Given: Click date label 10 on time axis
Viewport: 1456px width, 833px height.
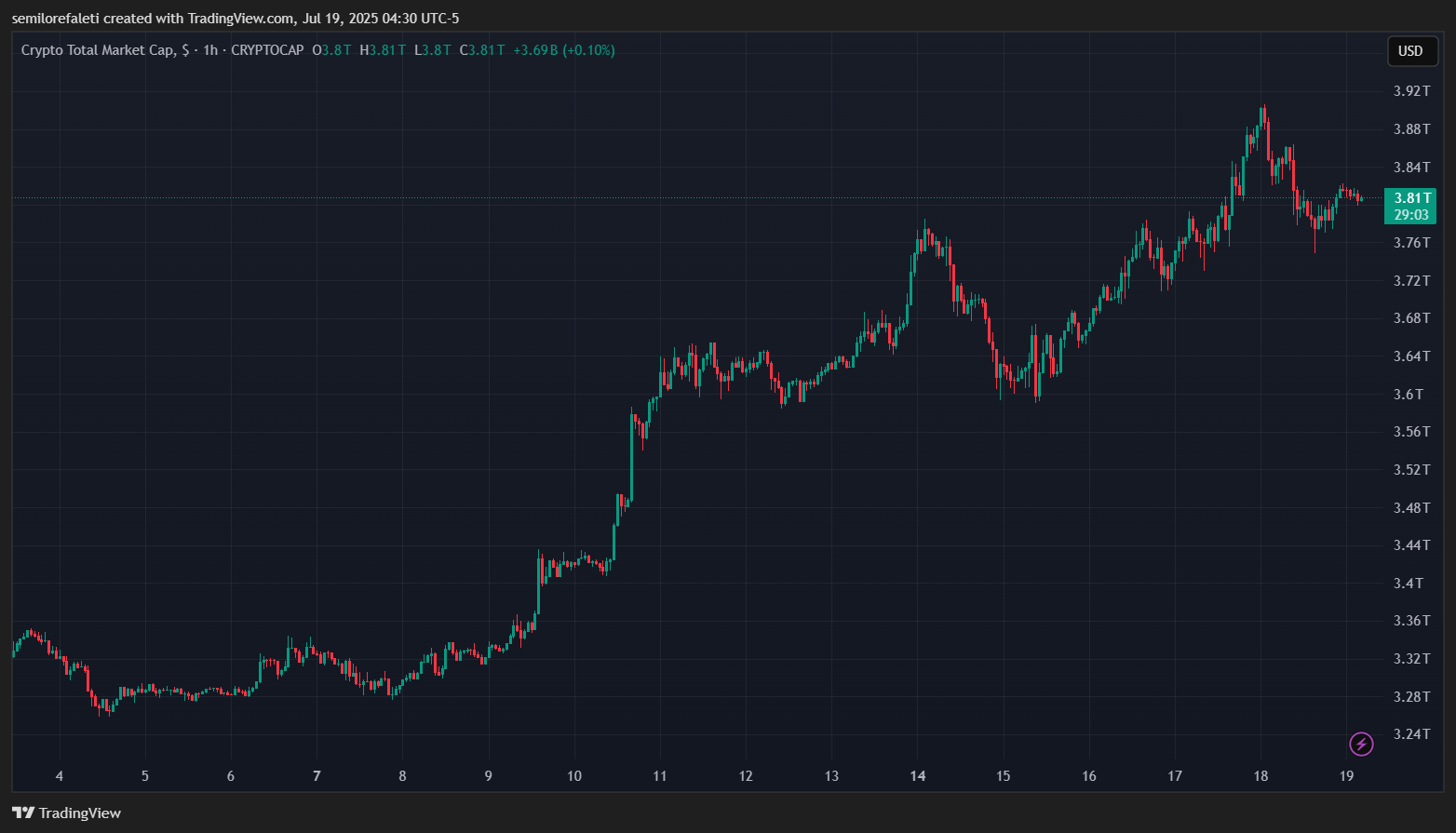Looking at the screenshot, I should pos(574,776).
